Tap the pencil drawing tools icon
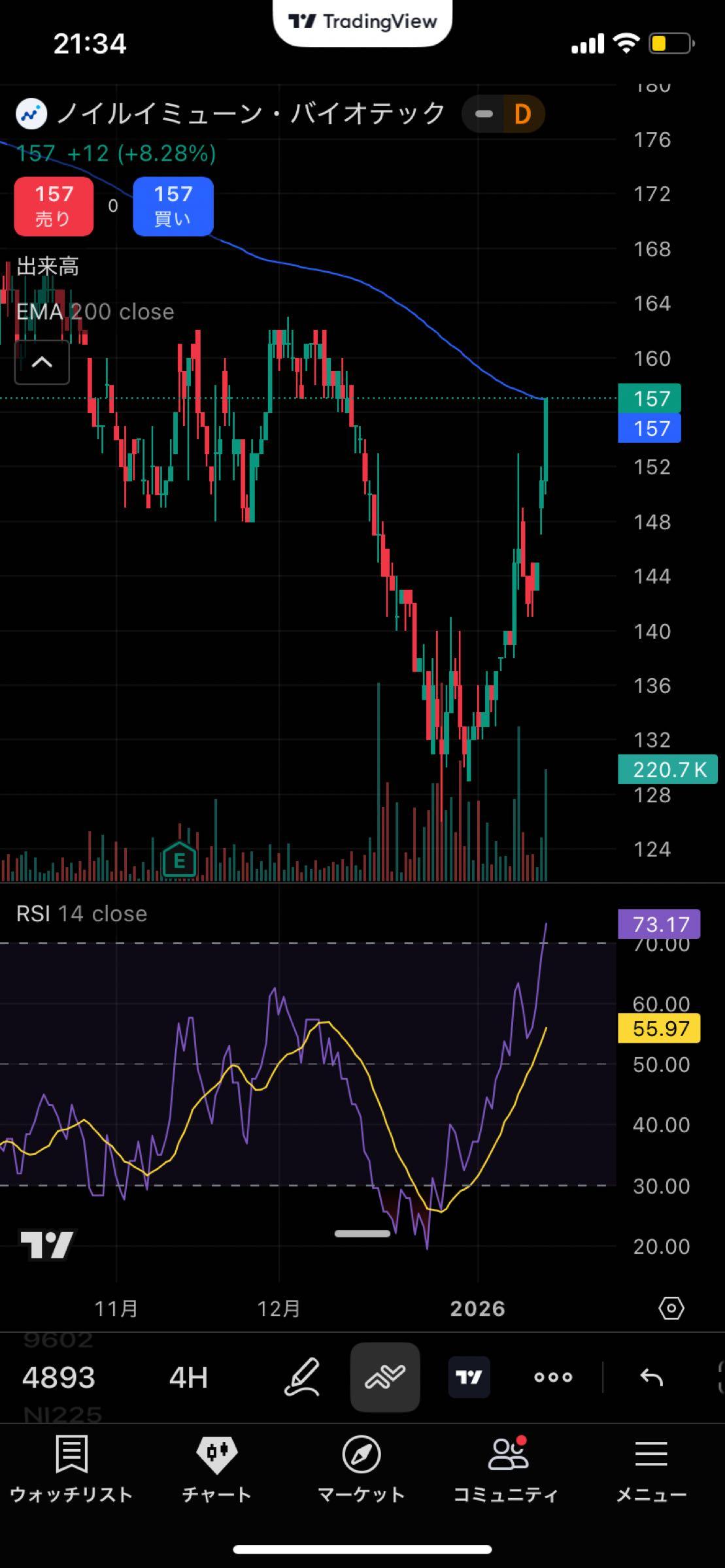 pyautogui.click(x=302, y=1377)
